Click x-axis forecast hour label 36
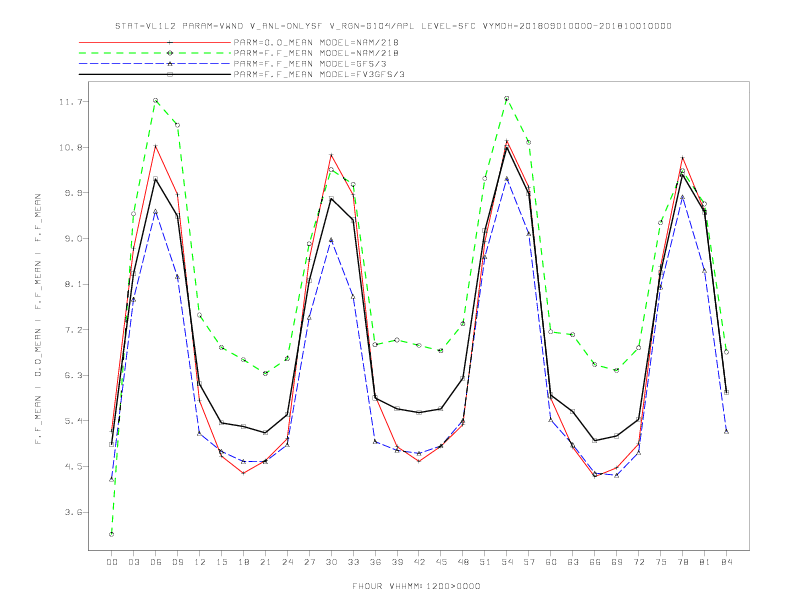Viewport: 792px width, 612px height. click(375, 562)
